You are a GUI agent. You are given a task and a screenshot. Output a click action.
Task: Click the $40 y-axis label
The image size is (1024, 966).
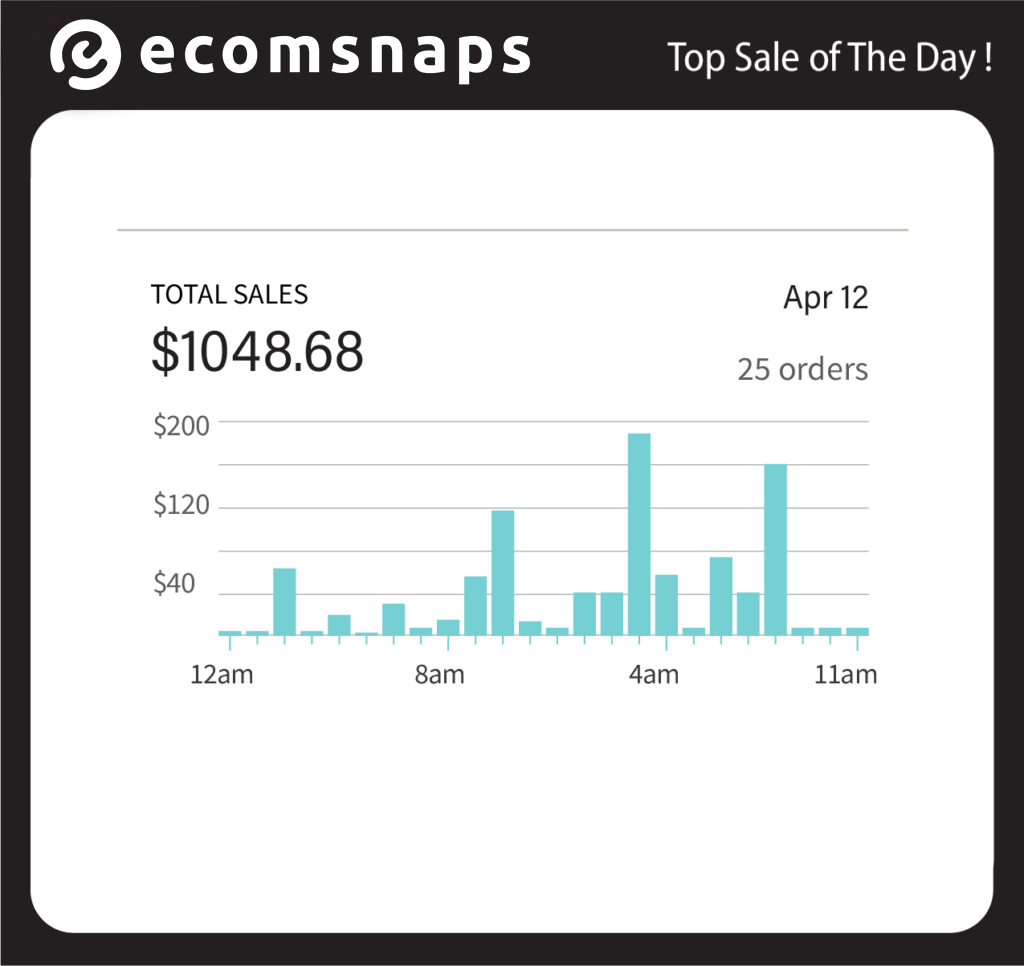(174, 583)
